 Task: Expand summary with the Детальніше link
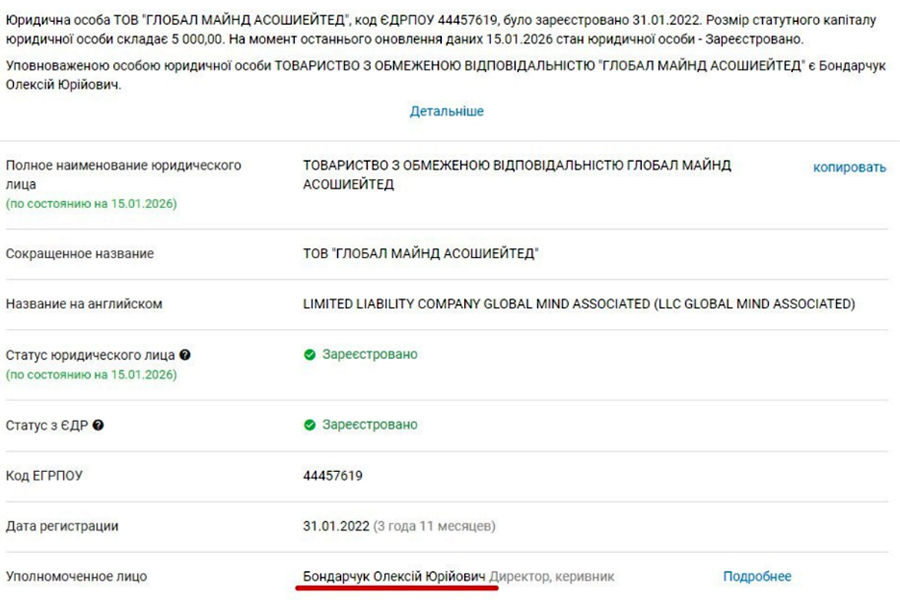point(447,111)
